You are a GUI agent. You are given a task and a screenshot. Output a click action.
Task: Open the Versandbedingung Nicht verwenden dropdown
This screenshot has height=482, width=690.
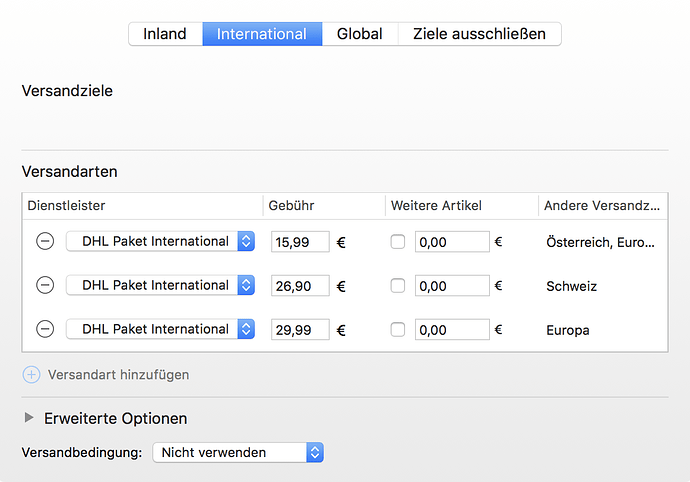238,453
